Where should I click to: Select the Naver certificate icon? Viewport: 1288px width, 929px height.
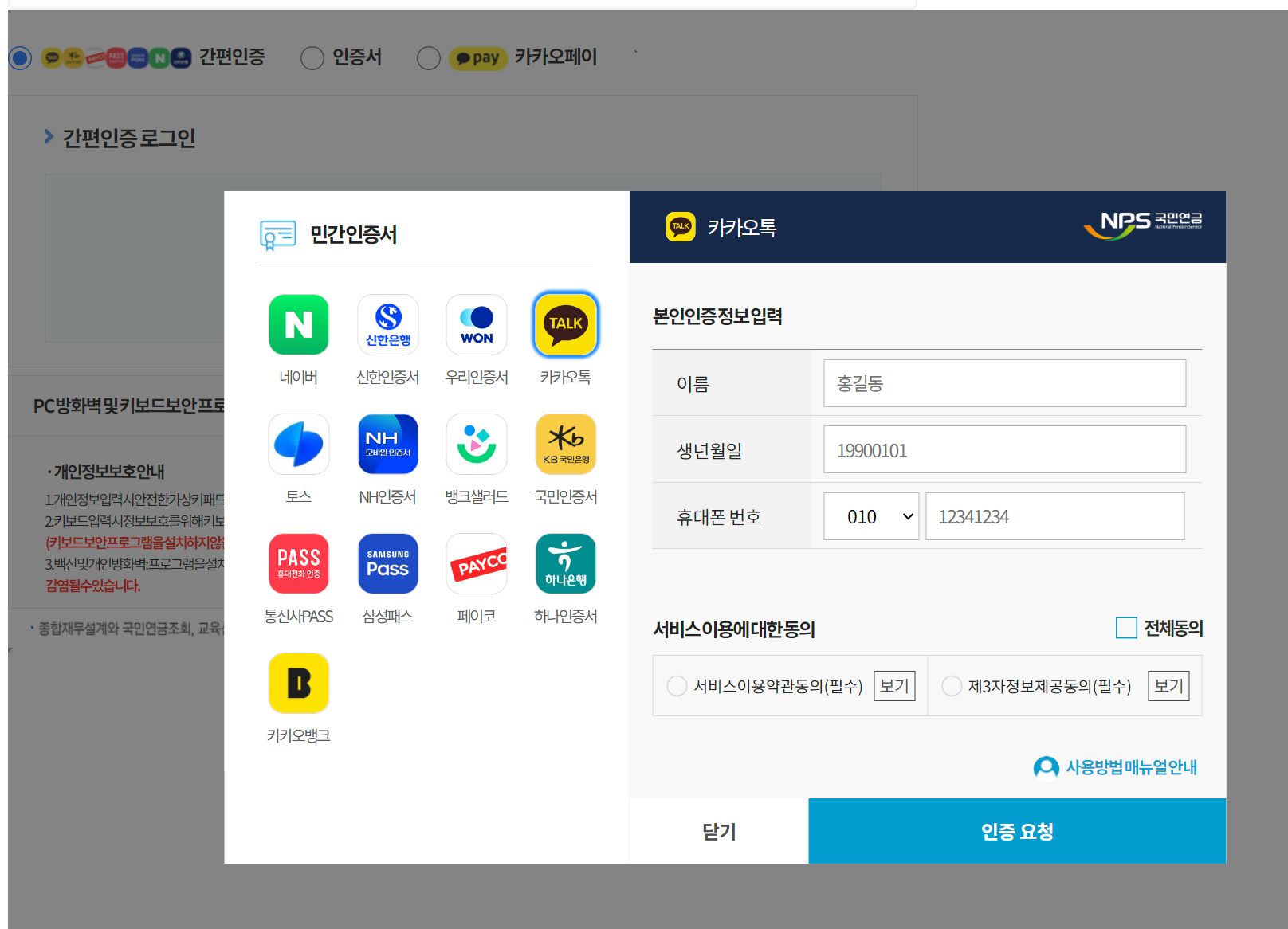coord(299,324)
